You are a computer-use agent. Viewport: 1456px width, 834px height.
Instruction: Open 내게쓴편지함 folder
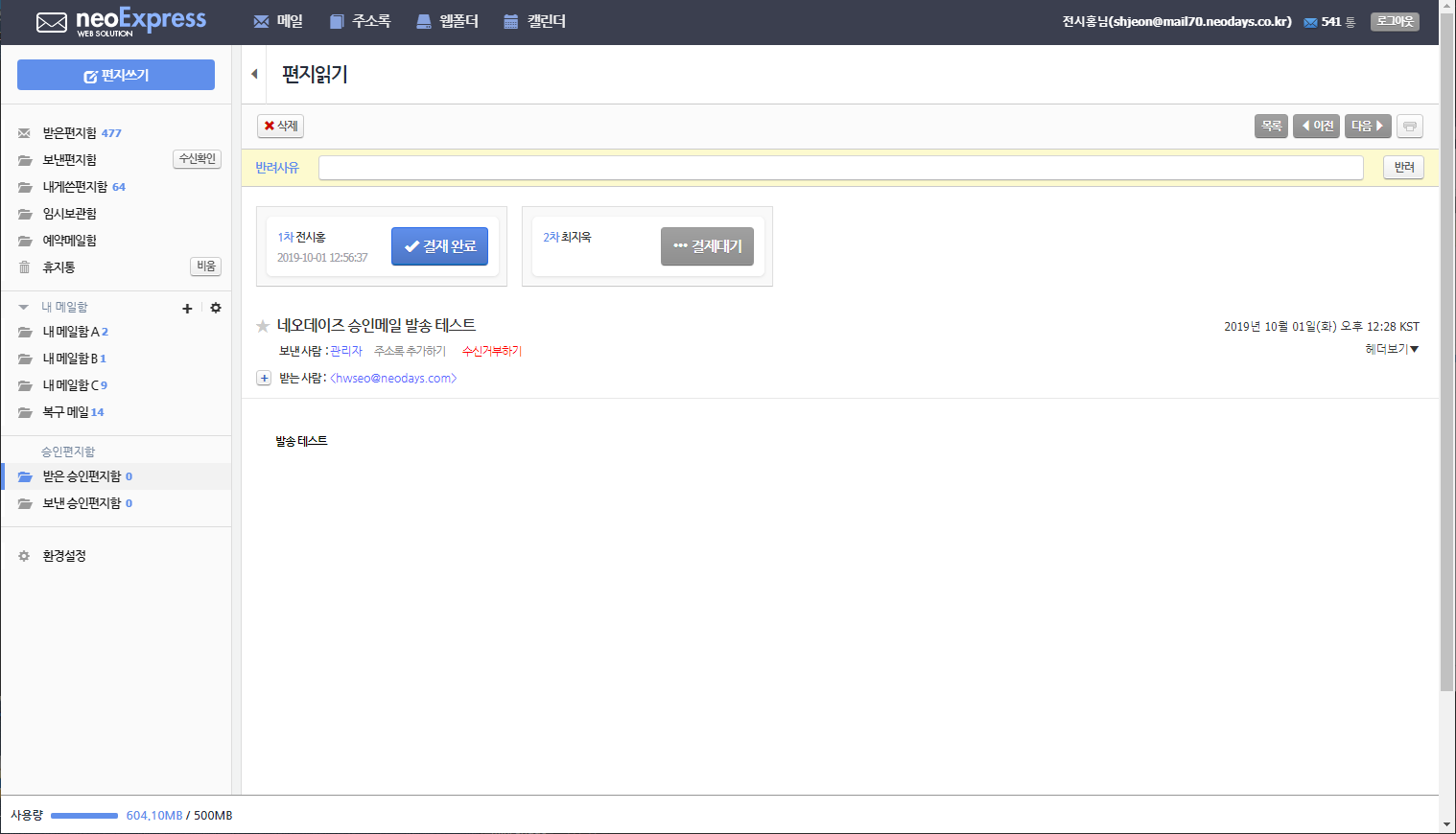click(x=75, y=187)
